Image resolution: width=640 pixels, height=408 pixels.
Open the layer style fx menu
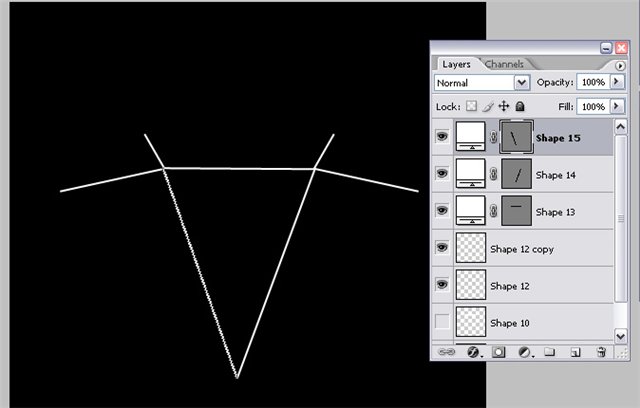(473, 352)
